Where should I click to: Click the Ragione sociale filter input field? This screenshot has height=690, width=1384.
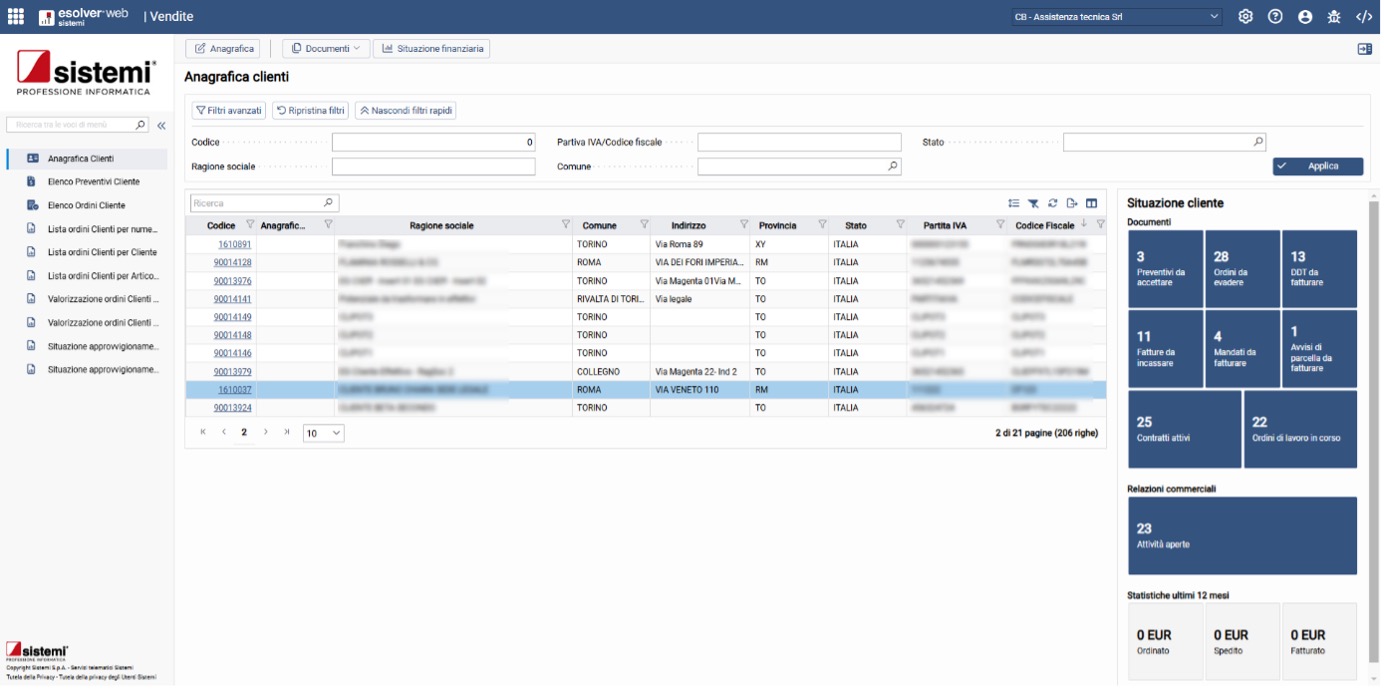pyautogui.click(x=433, y=166)
